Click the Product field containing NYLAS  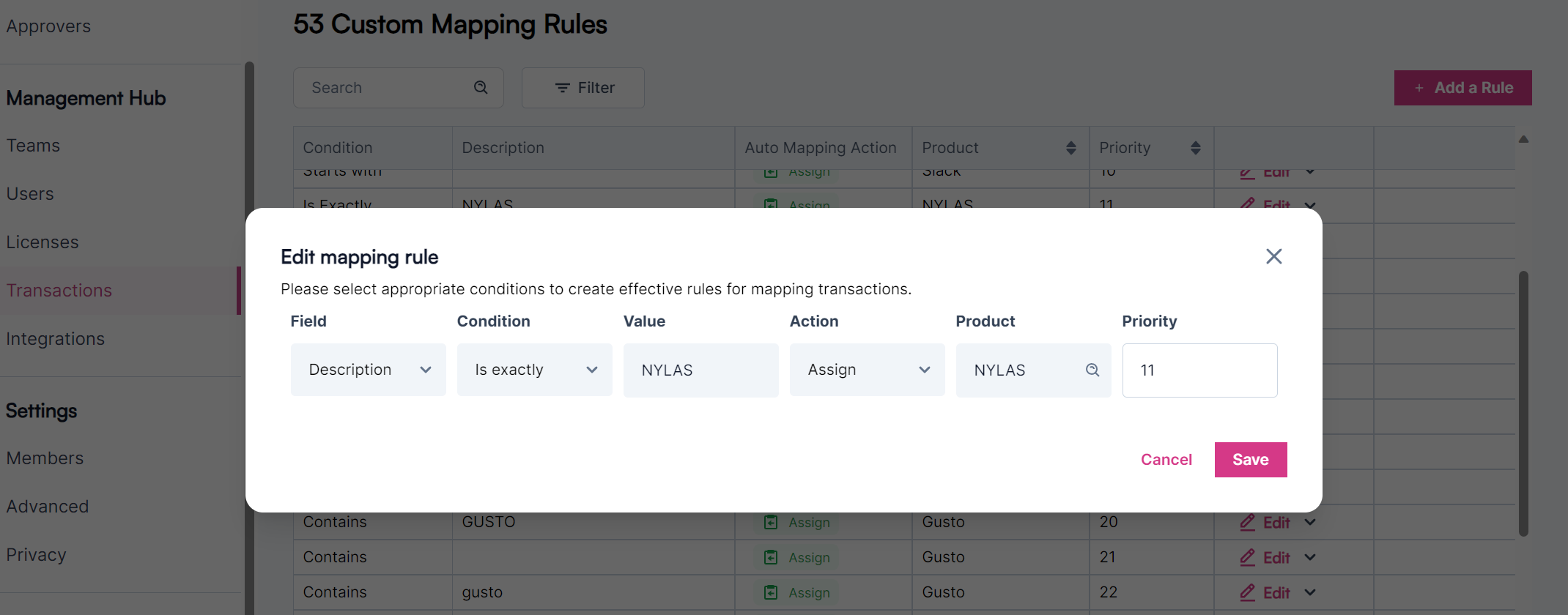(1033, 370)
